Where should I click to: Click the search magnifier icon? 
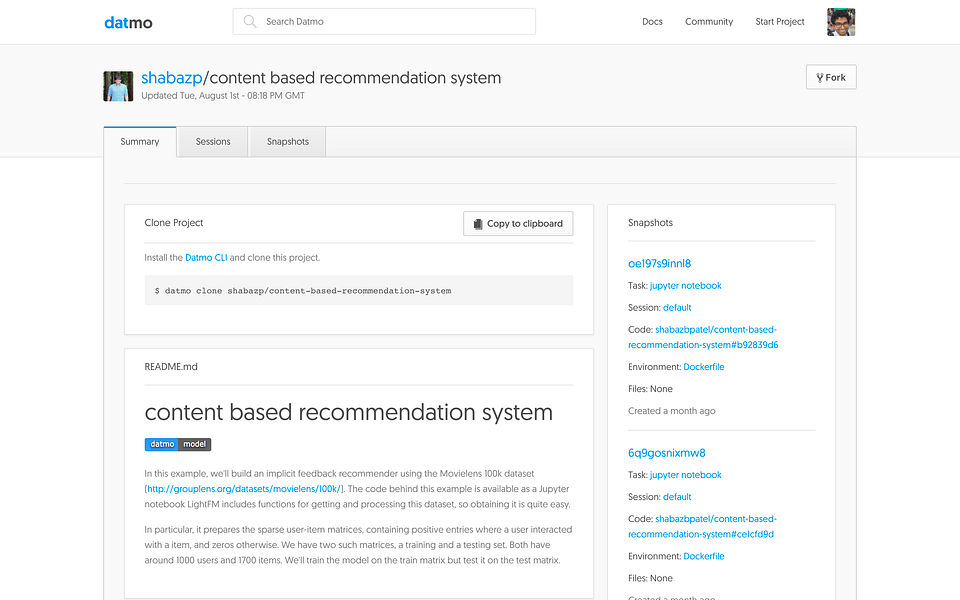[x=250, y=21]
